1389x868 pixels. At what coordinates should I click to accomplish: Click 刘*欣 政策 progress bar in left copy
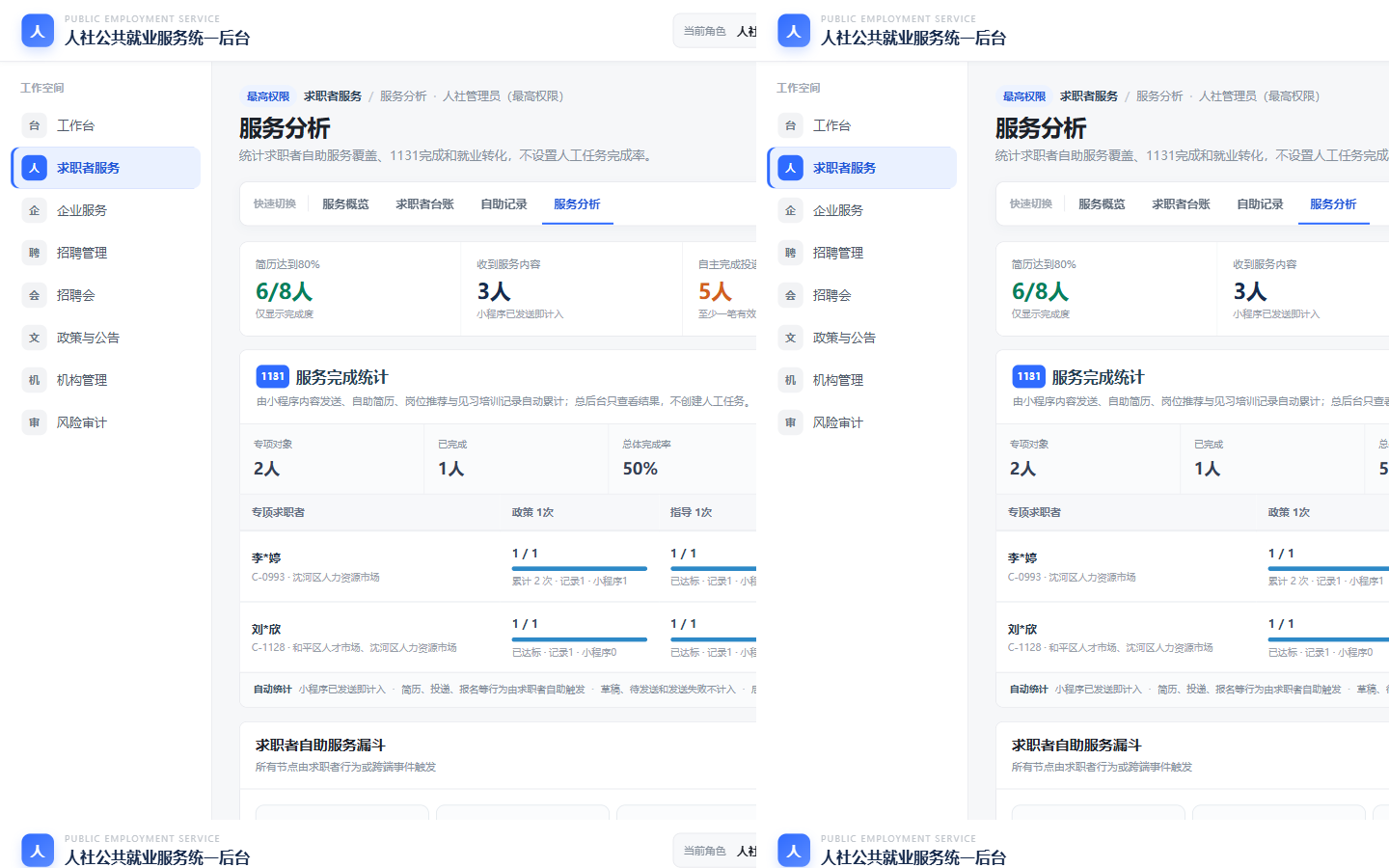coord(580,639)
